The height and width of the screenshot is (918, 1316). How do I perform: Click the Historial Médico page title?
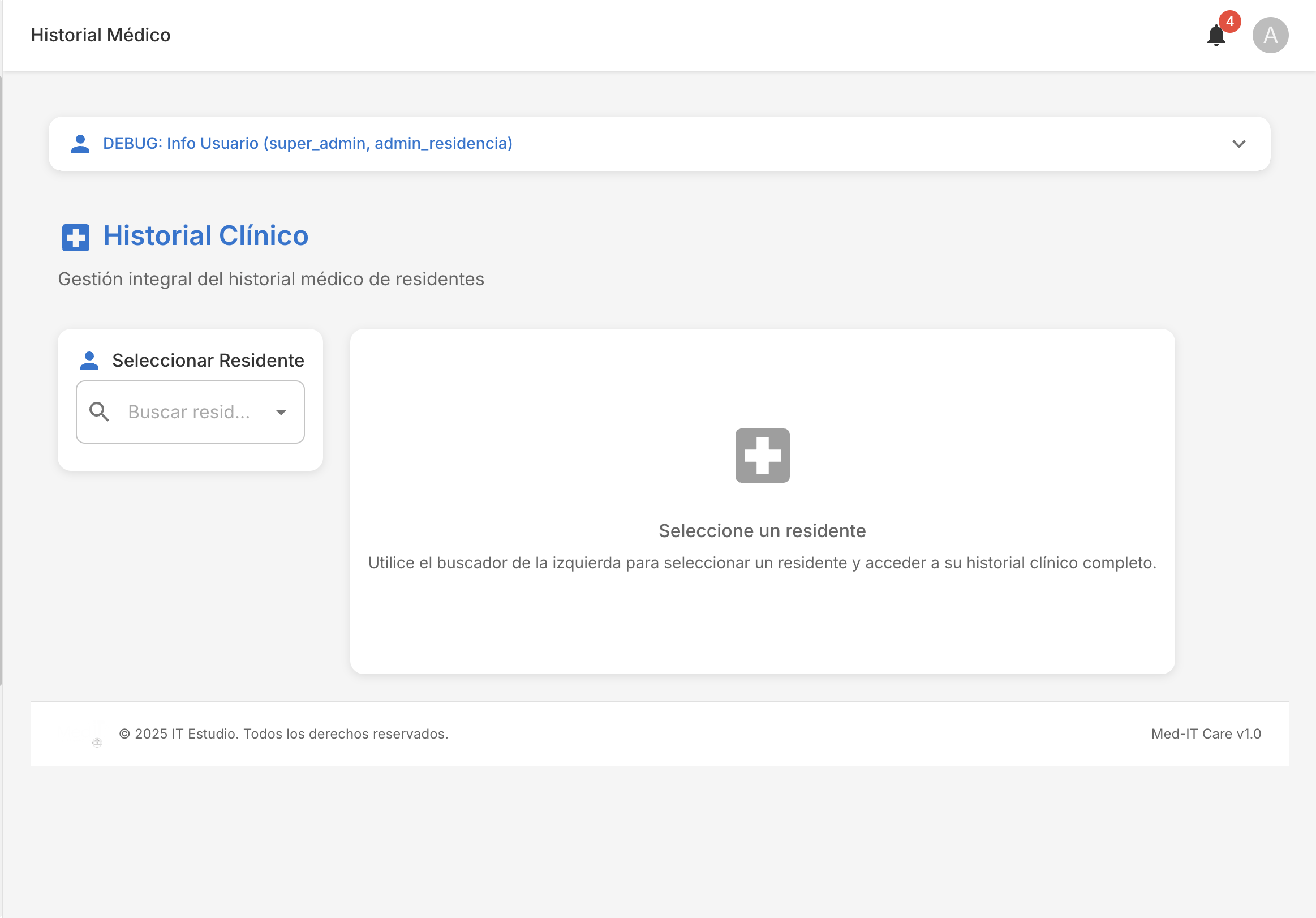coord(100,35)
